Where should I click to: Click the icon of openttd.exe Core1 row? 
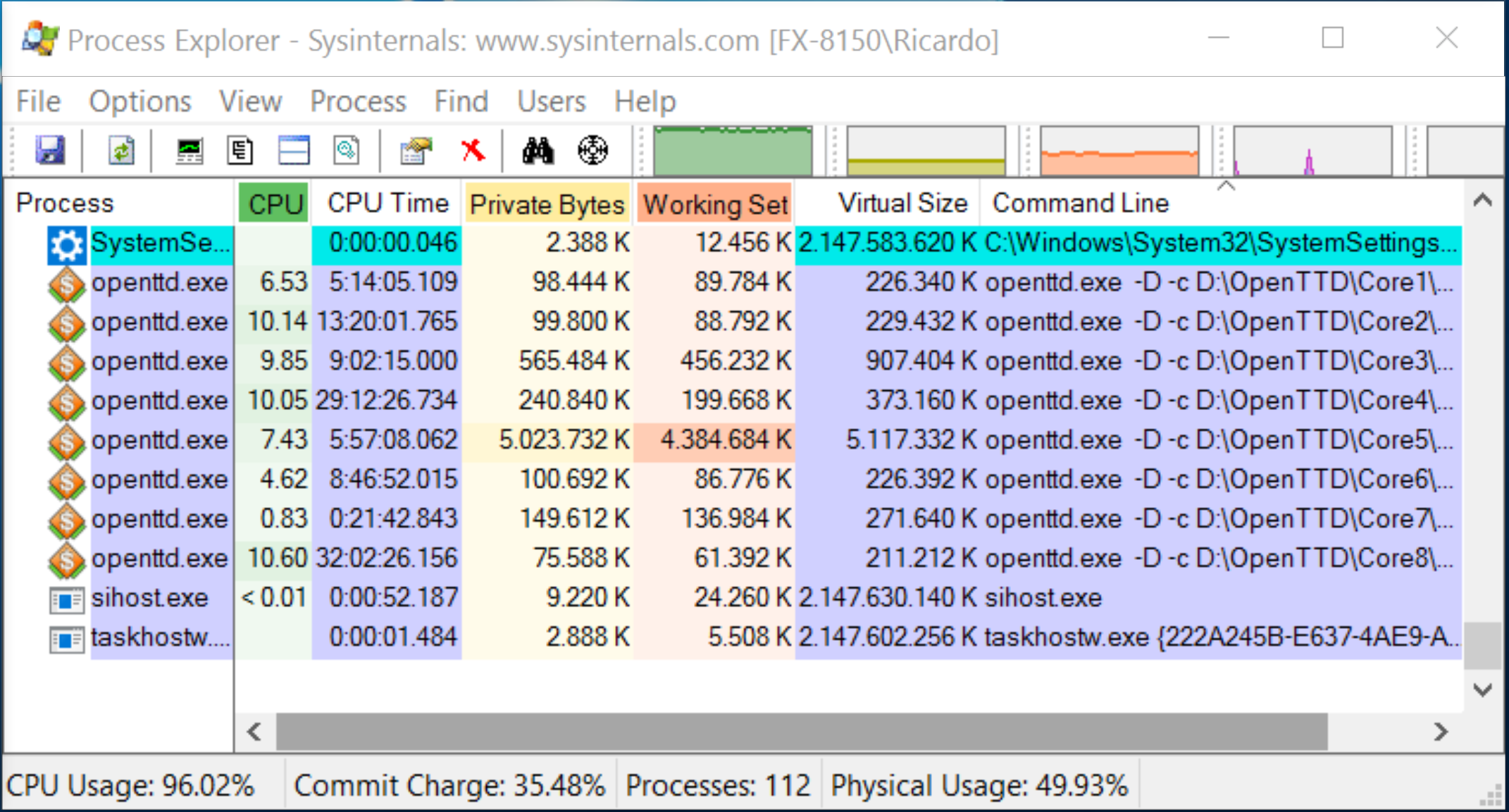[x=67, y=285]
